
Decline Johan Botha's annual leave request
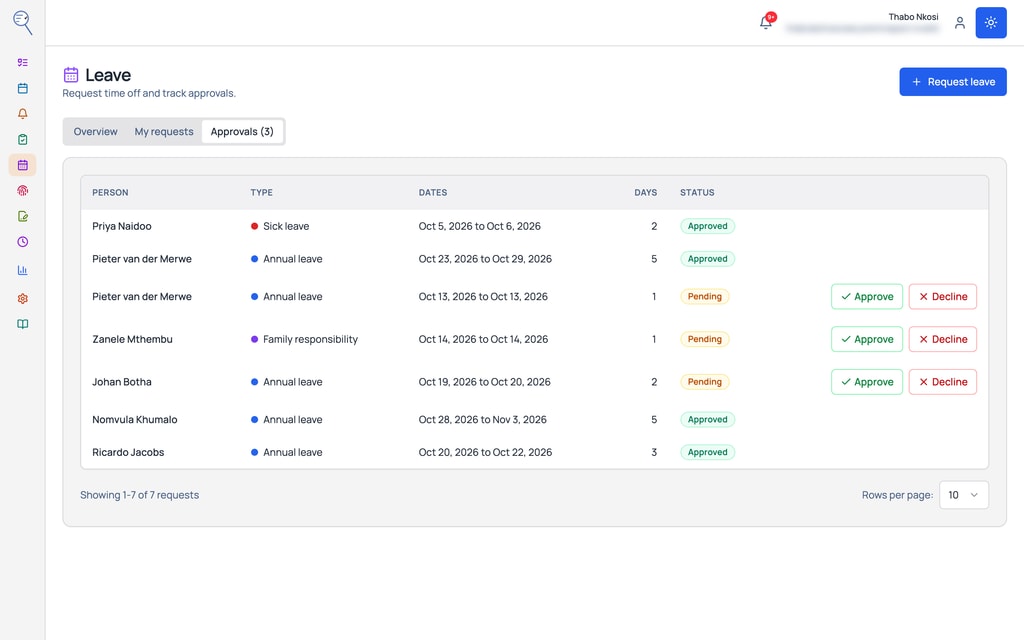pos(942,382)
